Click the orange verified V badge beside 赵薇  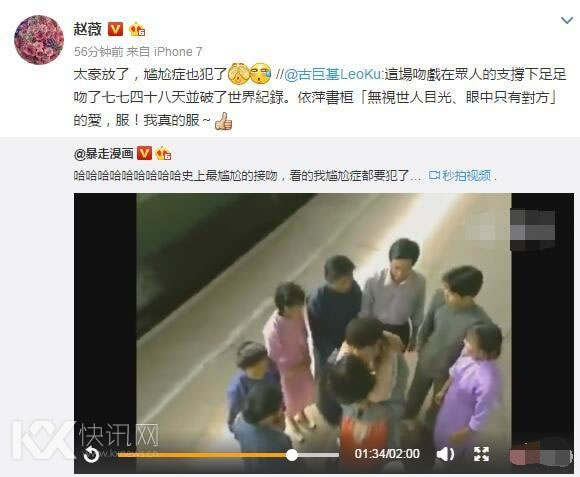(x=115, y=29)
